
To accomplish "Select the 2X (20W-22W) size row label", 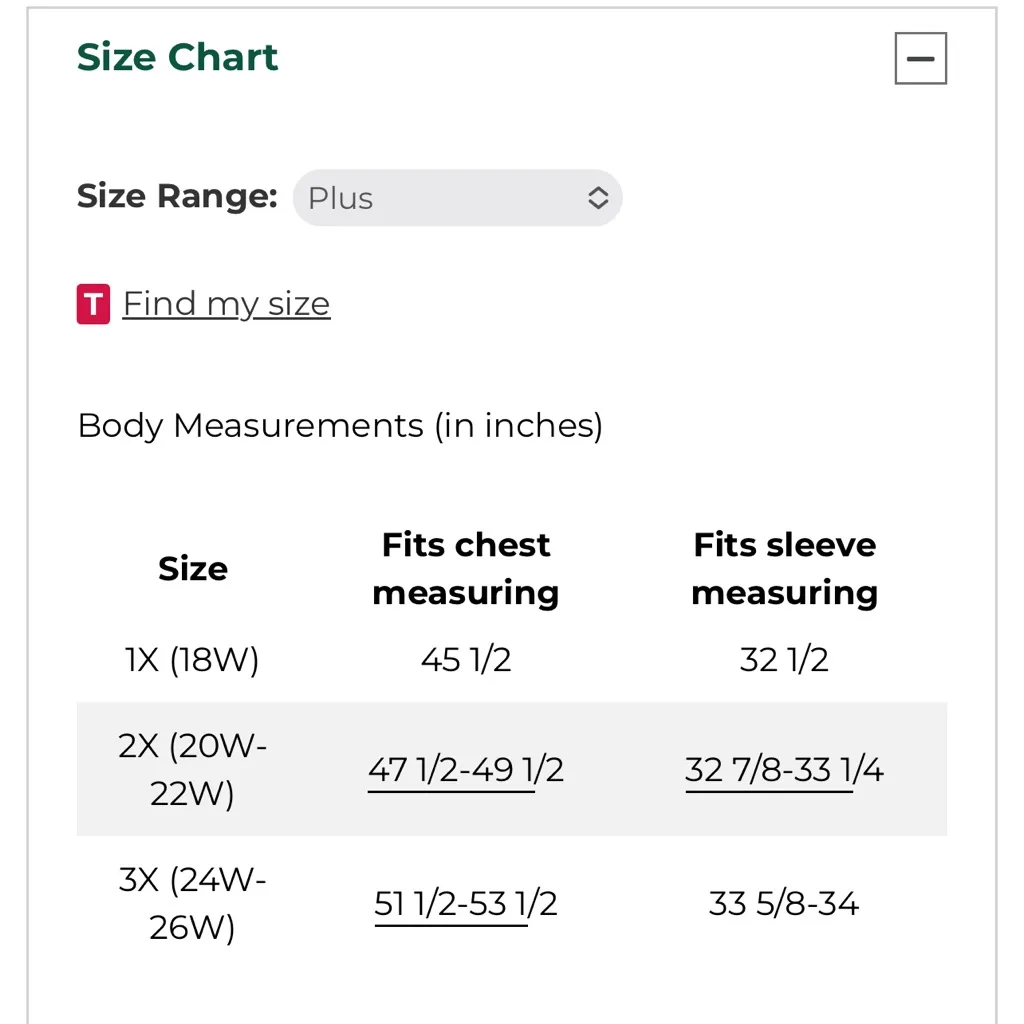I will pos(192,770).
